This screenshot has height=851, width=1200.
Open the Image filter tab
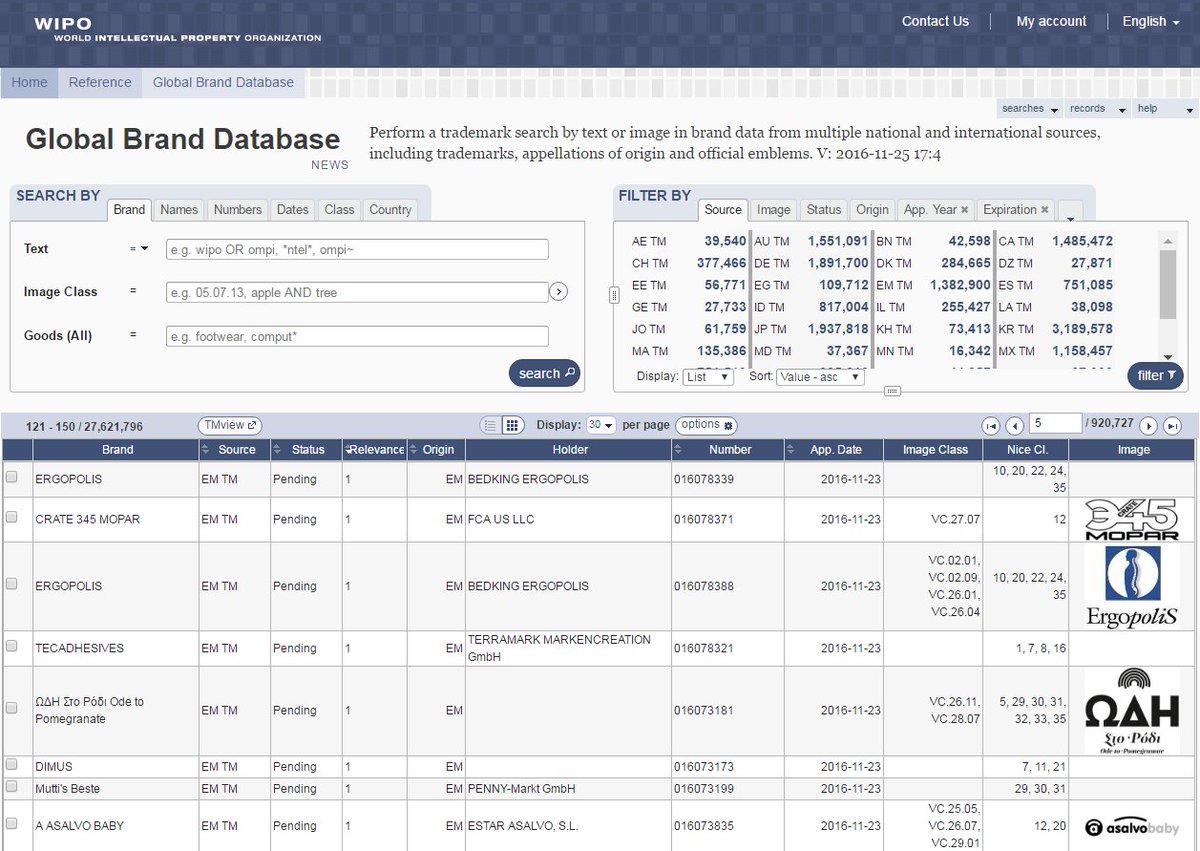pyautogui.click(x=773, y=210)
